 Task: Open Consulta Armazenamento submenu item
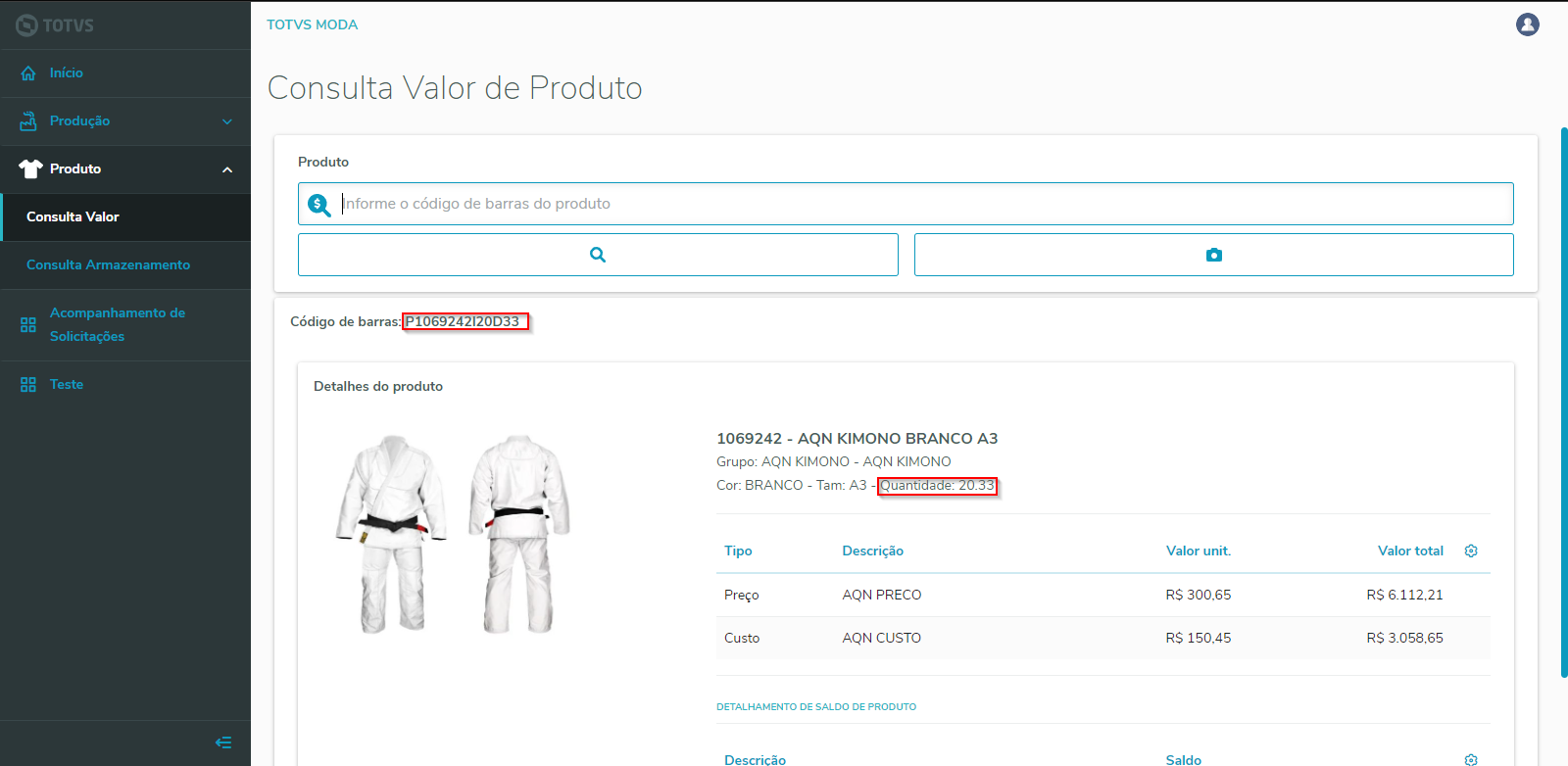point(125,265)
